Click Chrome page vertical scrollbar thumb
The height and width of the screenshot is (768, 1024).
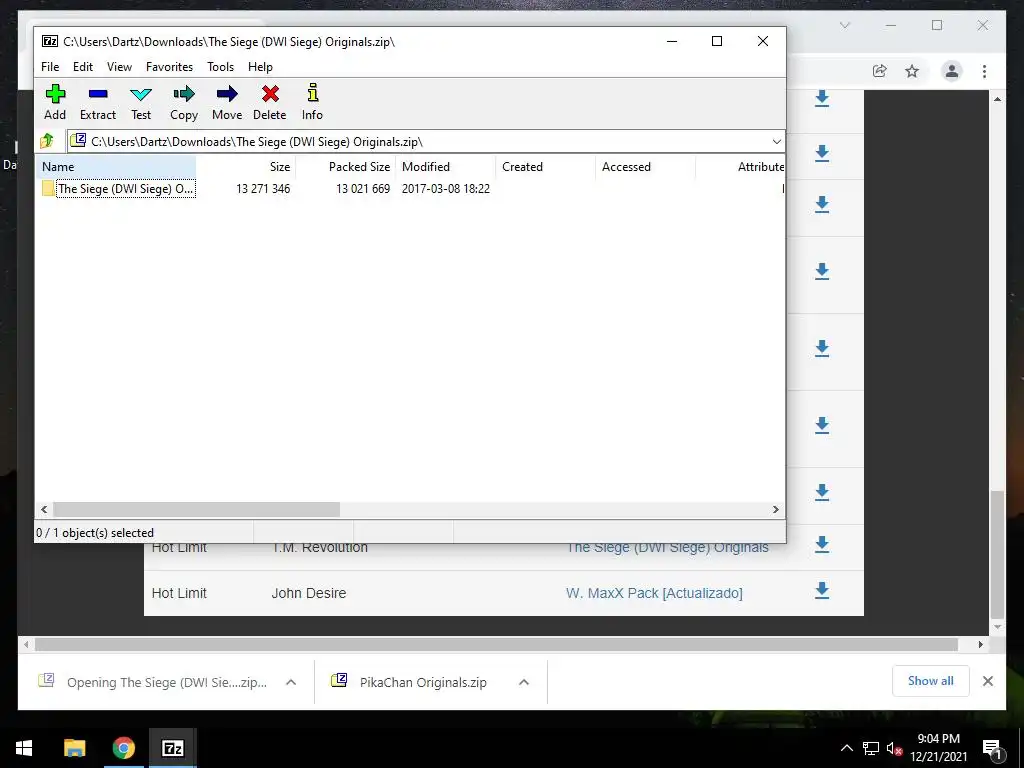(997, 554)
